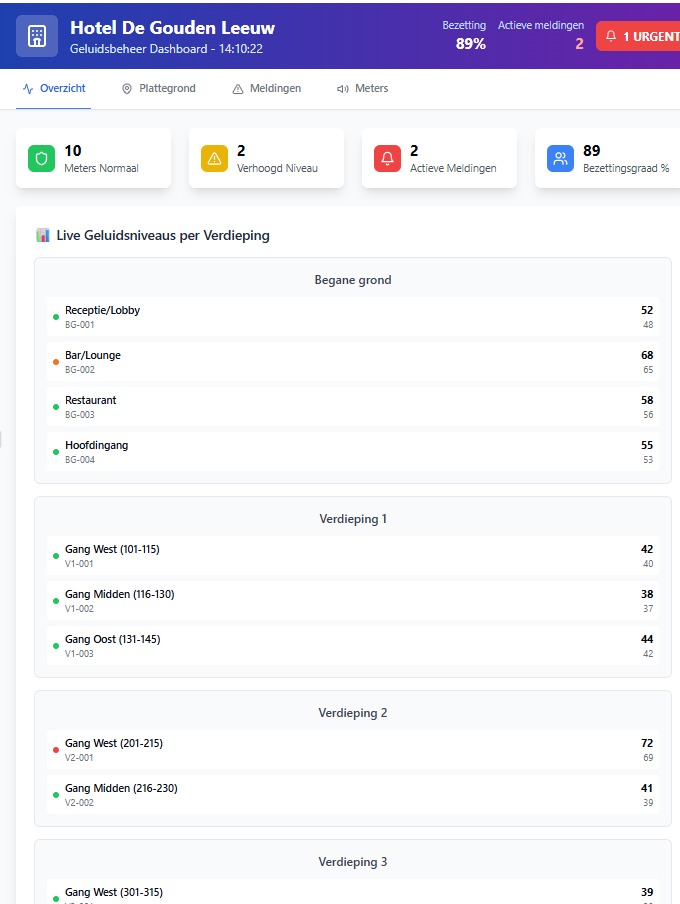
Task: Open the Hoofdingang meter entry
Action: (x=352, y=451)
